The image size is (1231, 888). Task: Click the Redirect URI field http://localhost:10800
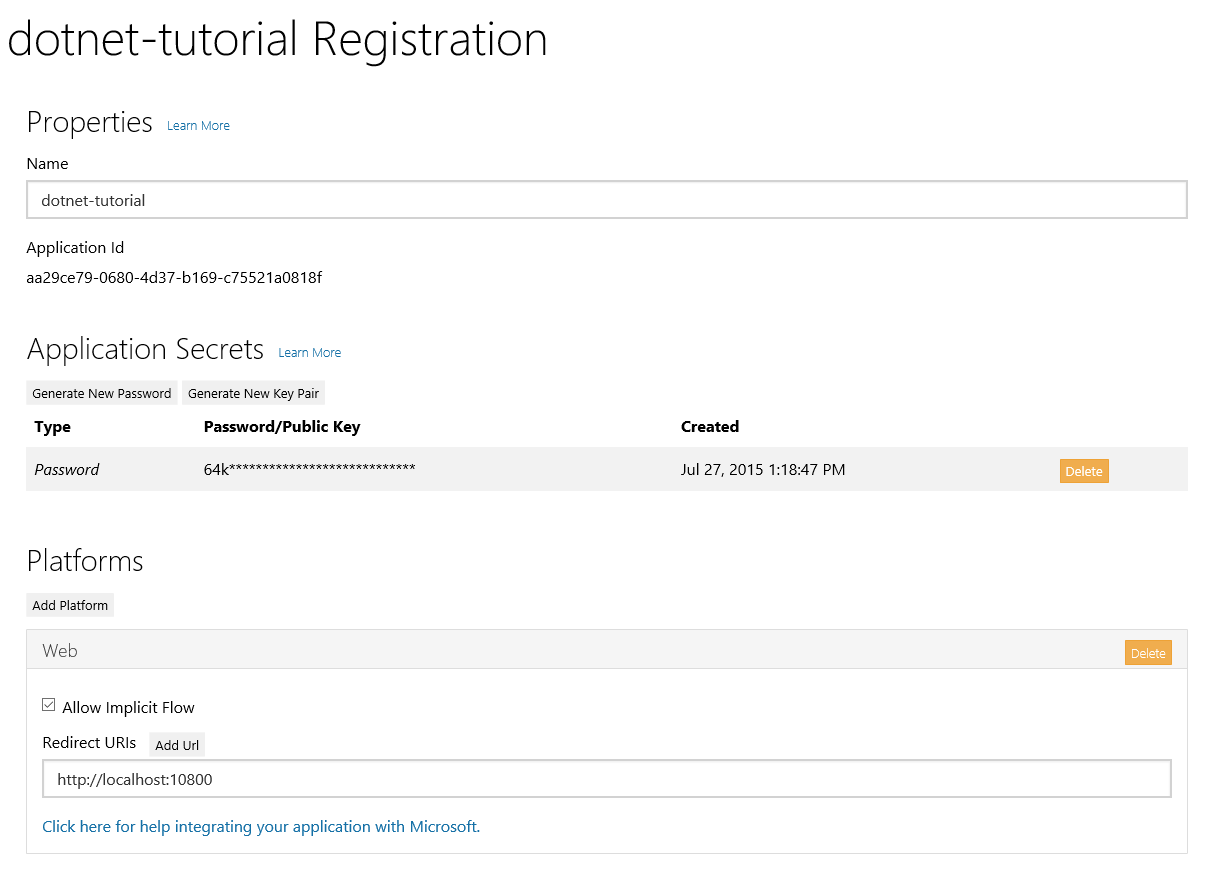(607, 779)
